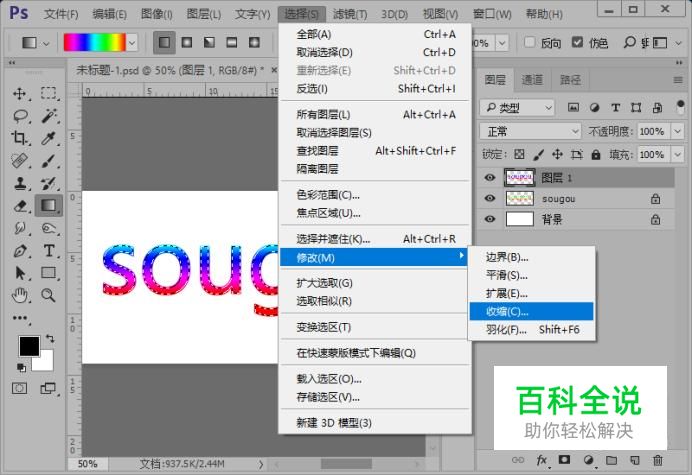Choose linear gradient style button
The height and width of the screenshot is (475, 692).
coord(165,42)
